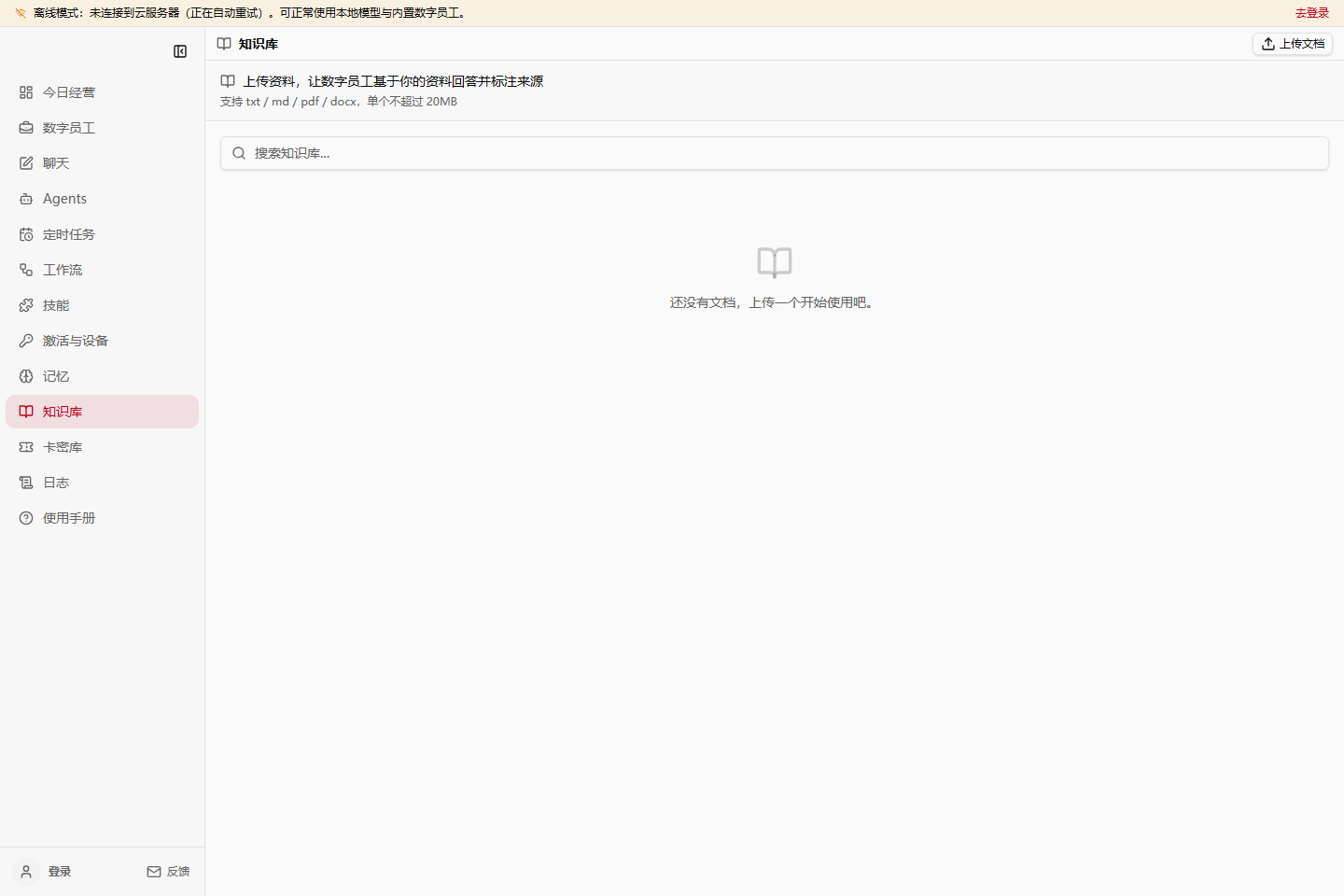Go to the Agents robot icon
Viewport: 1344px width, 896px height.
click(x=26, y=199)
